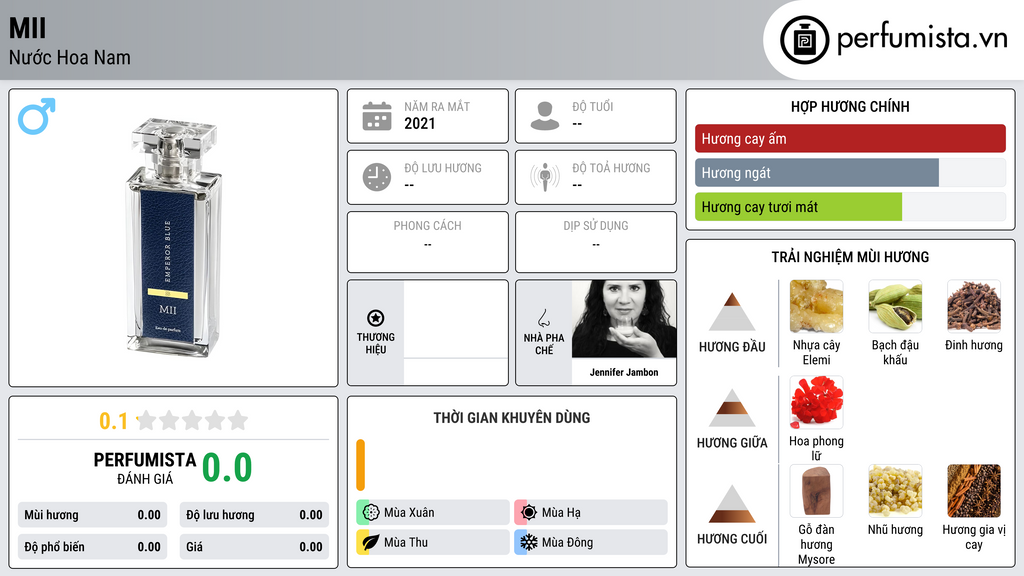Click the five-star rating row
The width and height of the screenshot is (1024, 576).
[192, 421]
